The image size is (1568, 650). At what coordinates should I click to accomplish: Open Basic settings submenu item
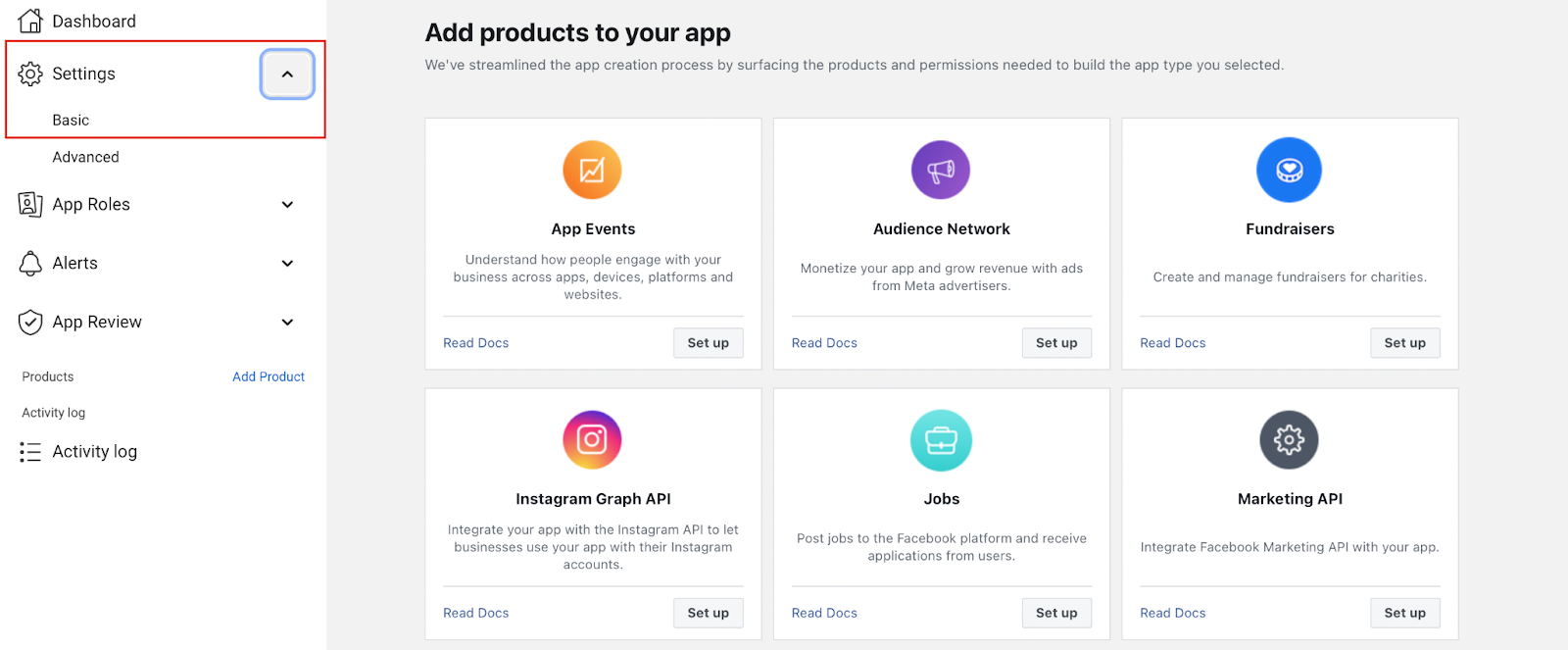[71, 120]
